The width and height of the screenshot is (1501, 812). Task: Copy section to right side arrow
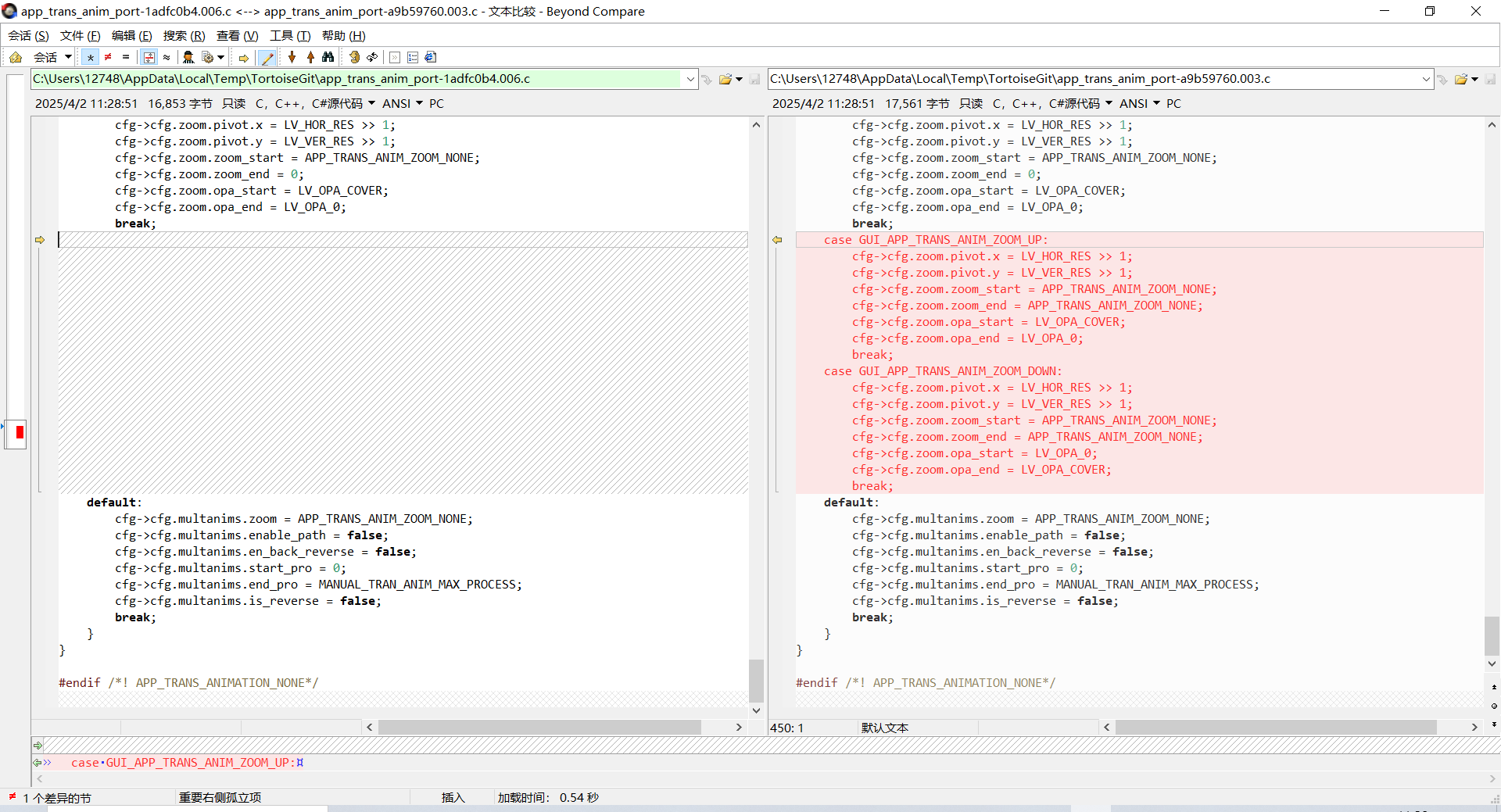pyautogui.click(x=244, y=58)
